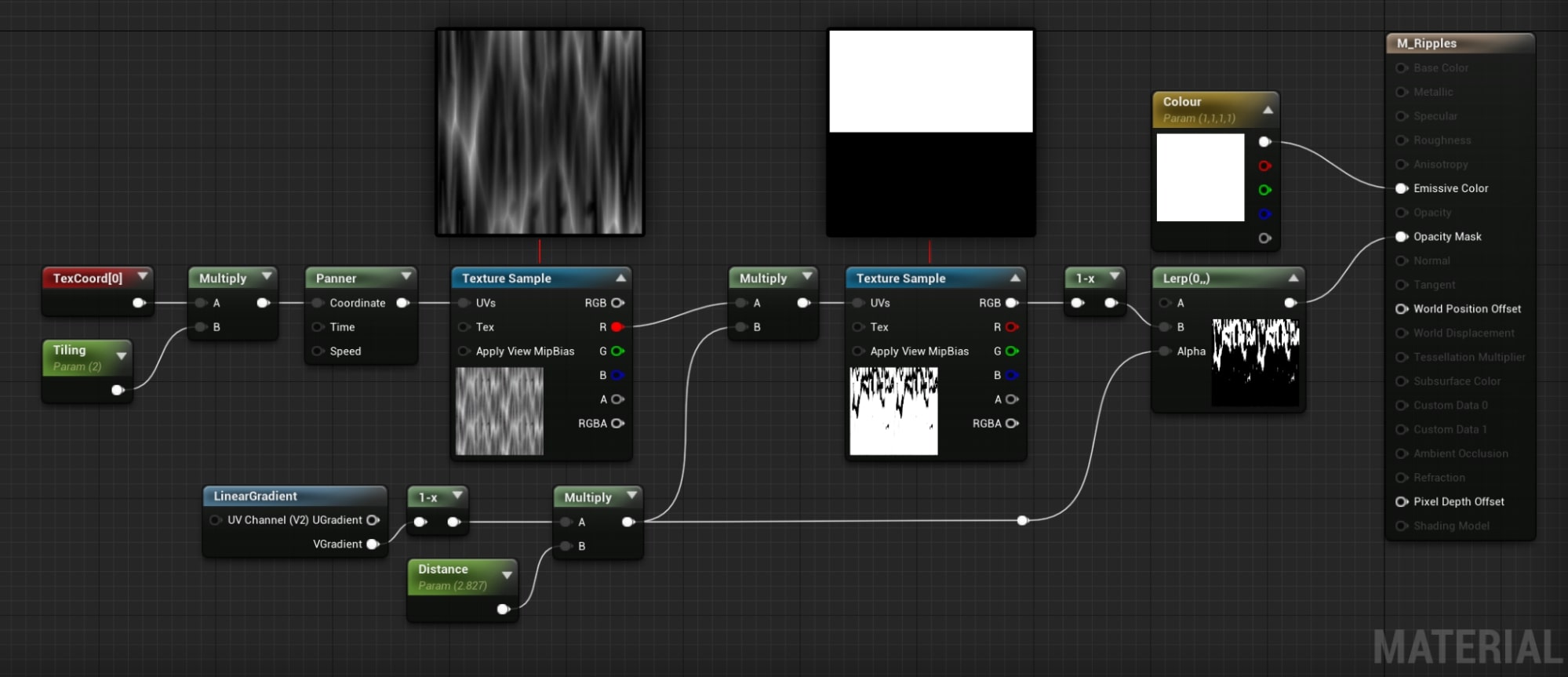Click the Base Color pin on M_Ripples

click(x=1402, y=68)
